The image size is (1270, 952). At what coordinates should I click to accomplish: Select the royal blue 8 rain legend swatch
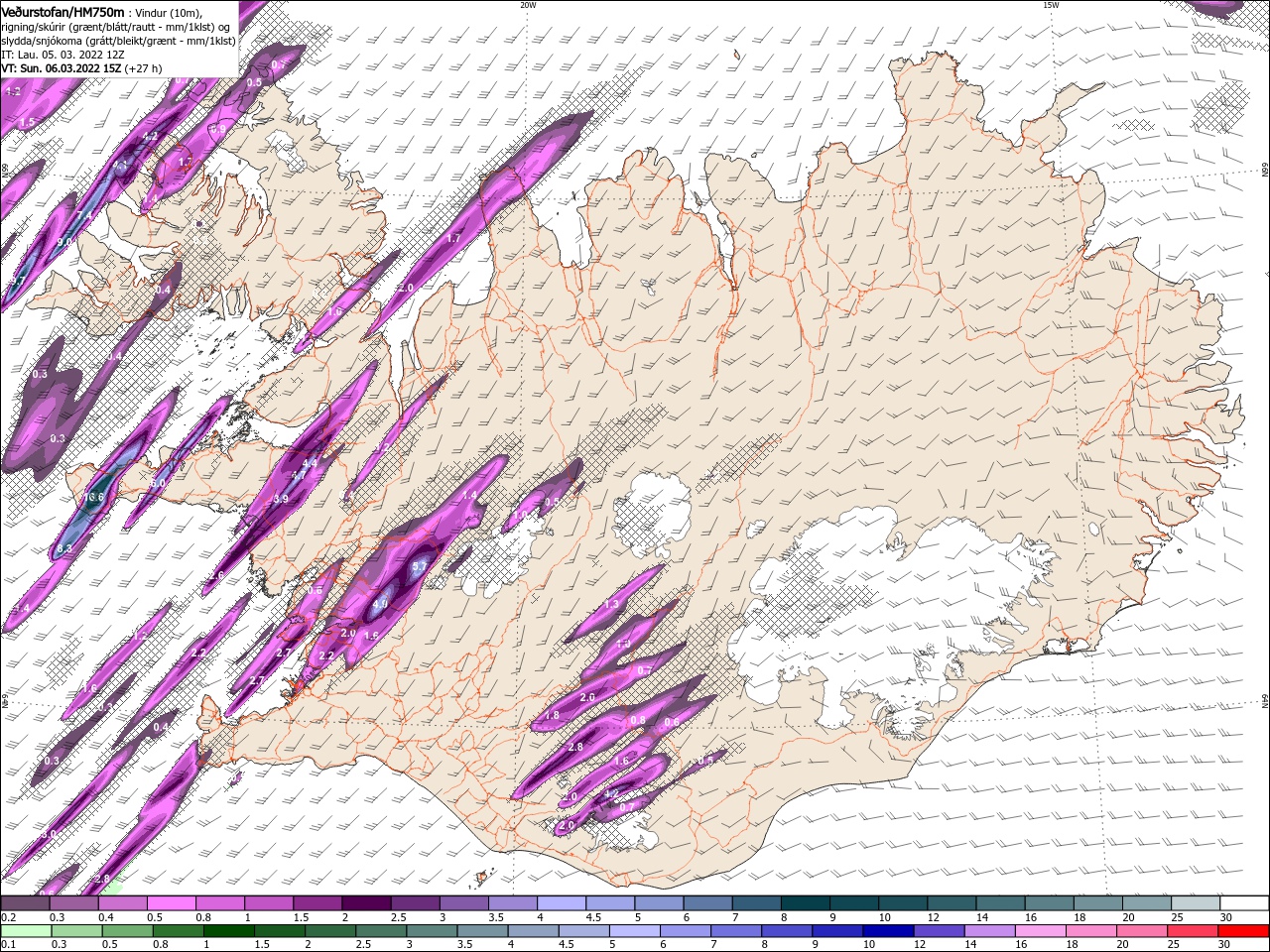pyautogui.click(x=786, y=931)
